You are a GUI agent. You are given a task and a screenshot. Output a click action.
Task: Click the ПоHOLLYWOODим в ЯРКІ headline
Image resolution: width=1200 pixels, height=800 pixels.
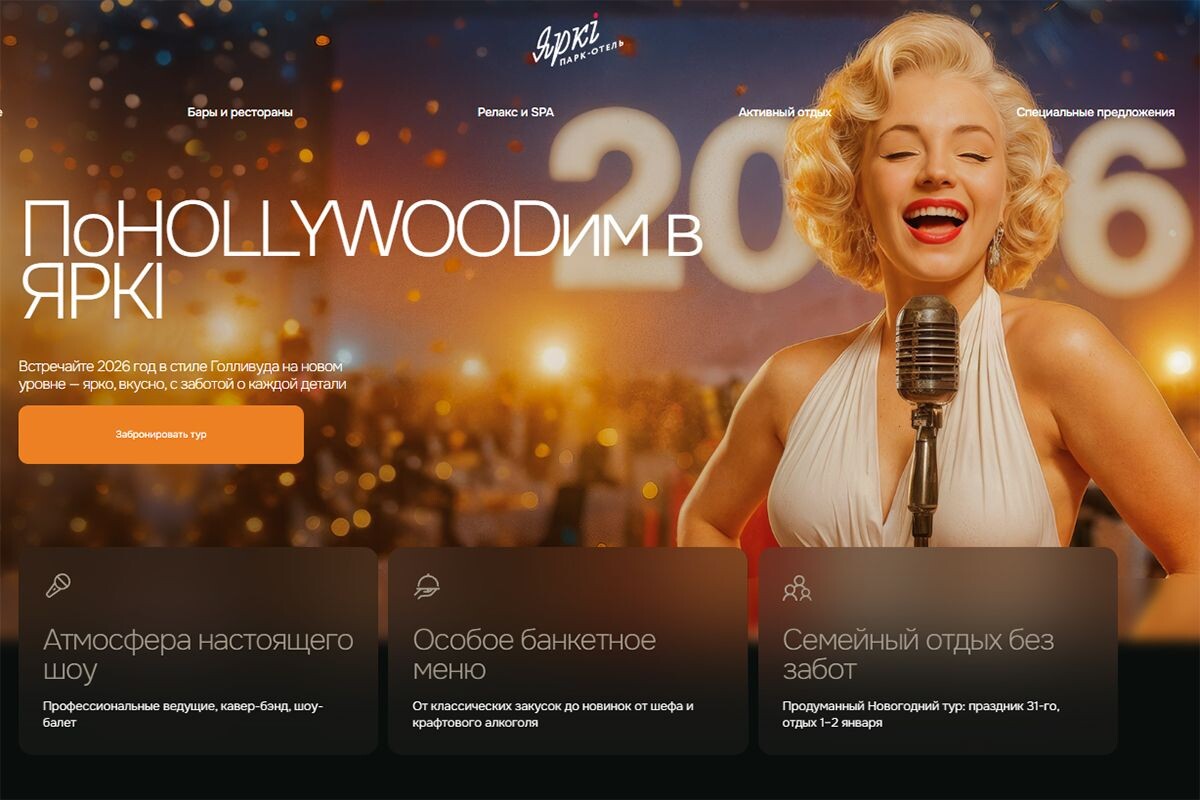360,262
